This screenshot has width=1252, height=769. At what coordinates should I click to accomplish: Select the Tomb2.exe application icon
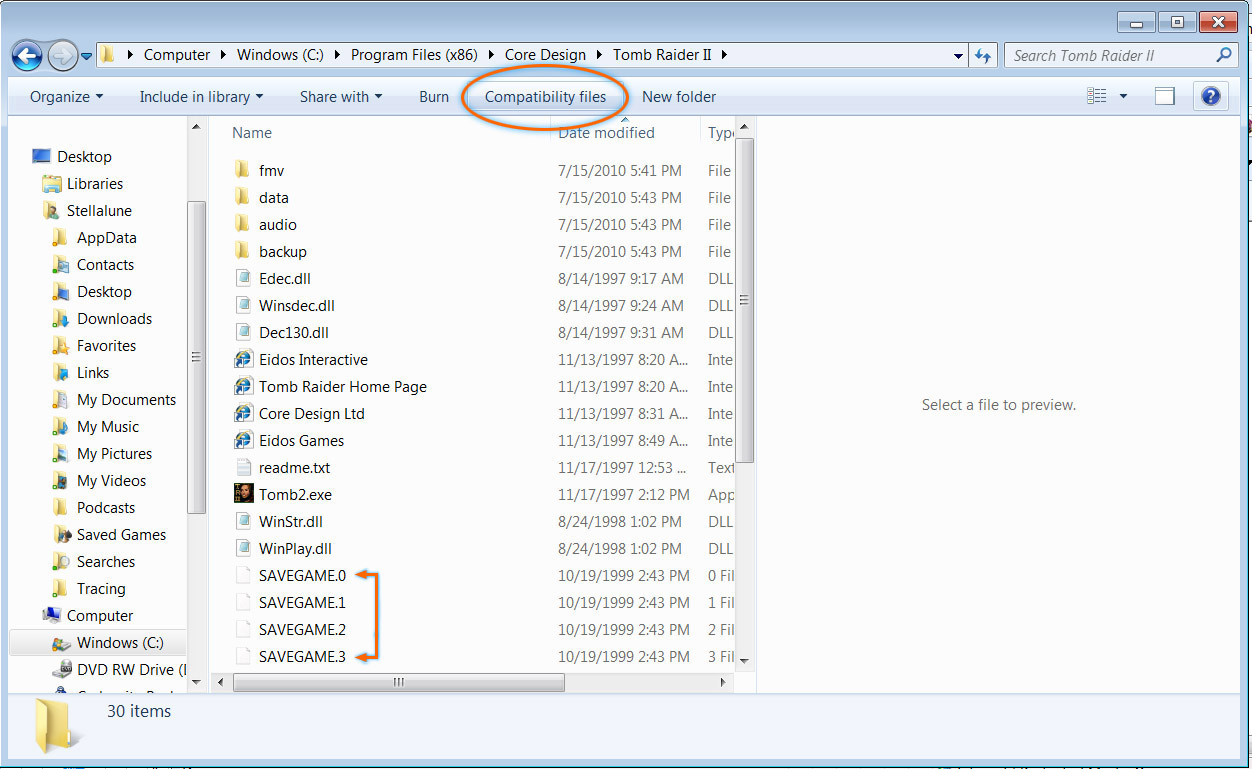tap(243, 494)
